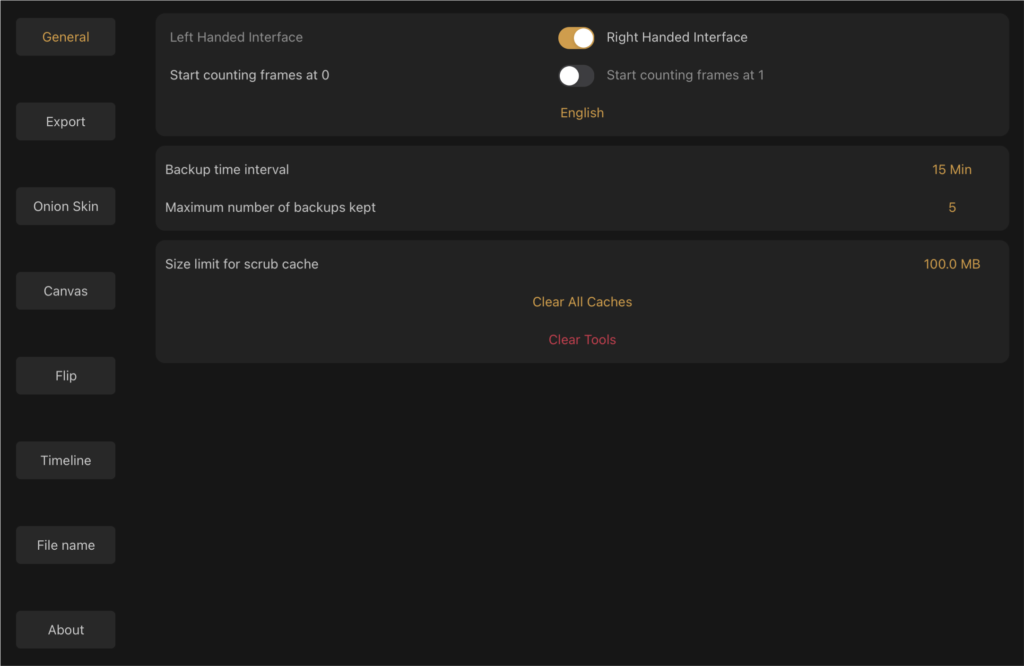Toggle the frame counting start switch
The width and height of the screenshot is (1024, 666).
[x=576, y=76]
